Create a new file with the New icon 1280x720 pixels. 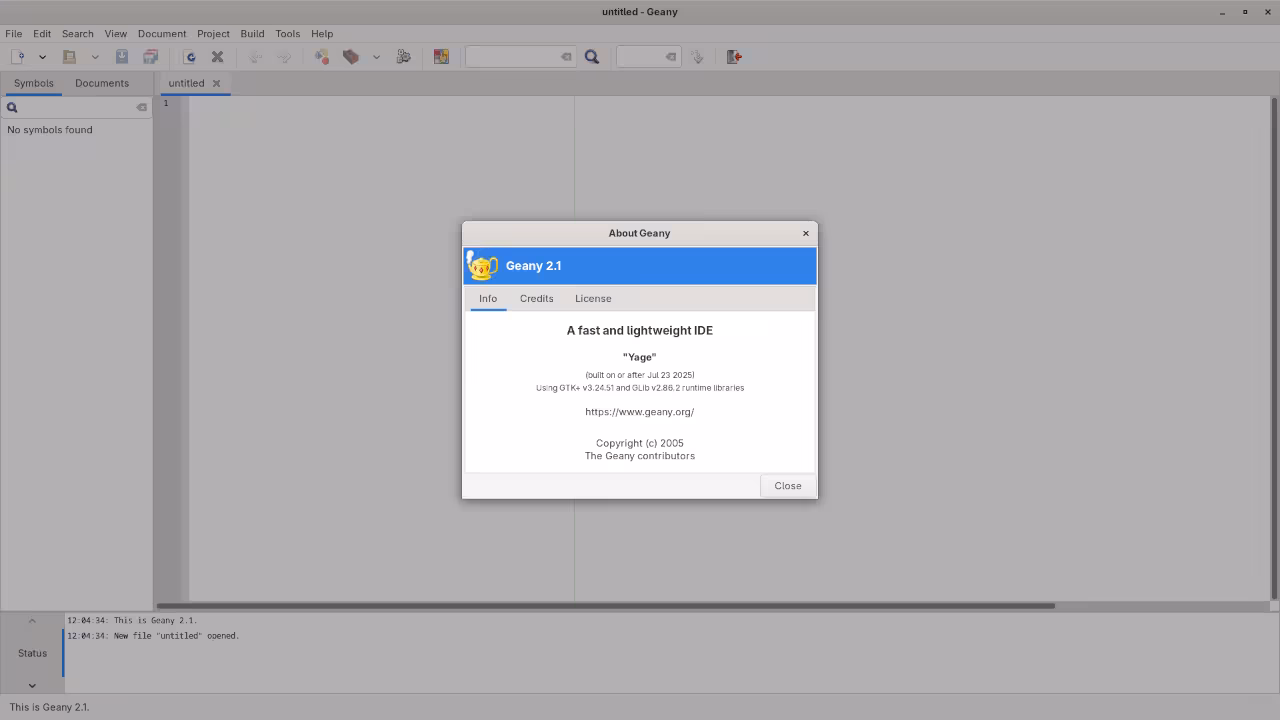(x=18, y=56)
